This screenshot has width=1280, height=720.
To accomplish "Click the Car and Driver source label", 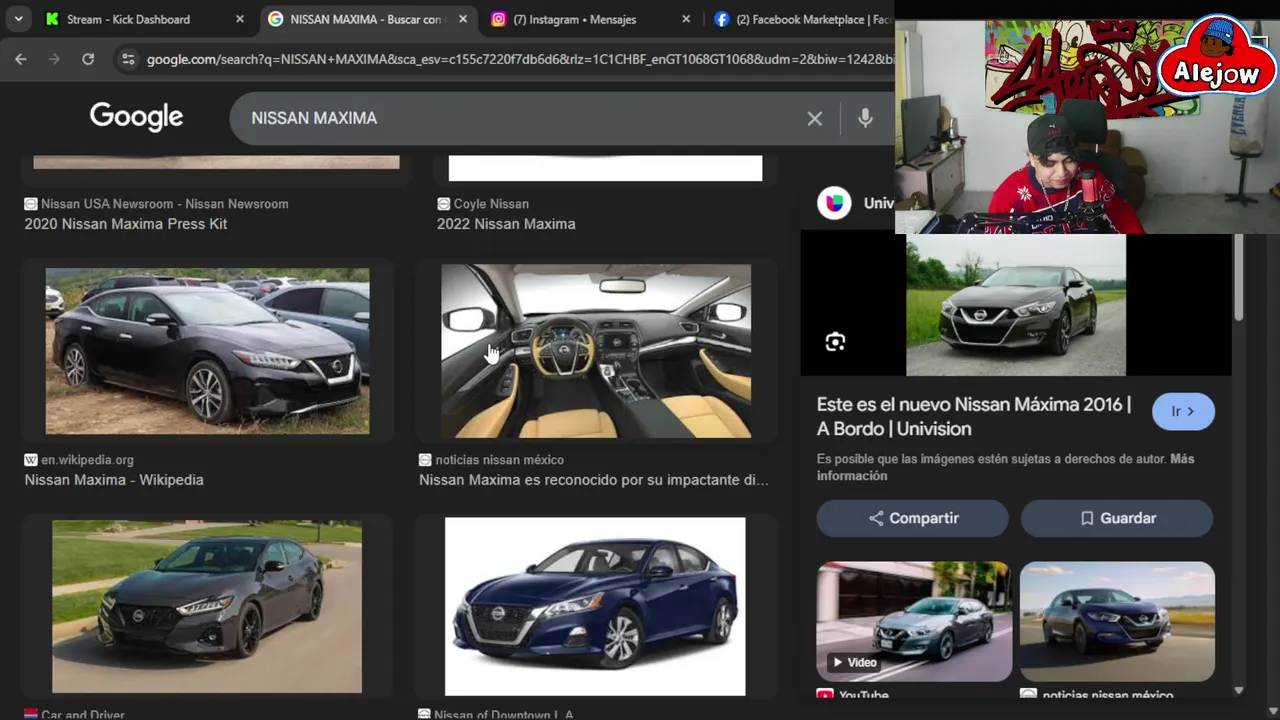I will [83, 714].
